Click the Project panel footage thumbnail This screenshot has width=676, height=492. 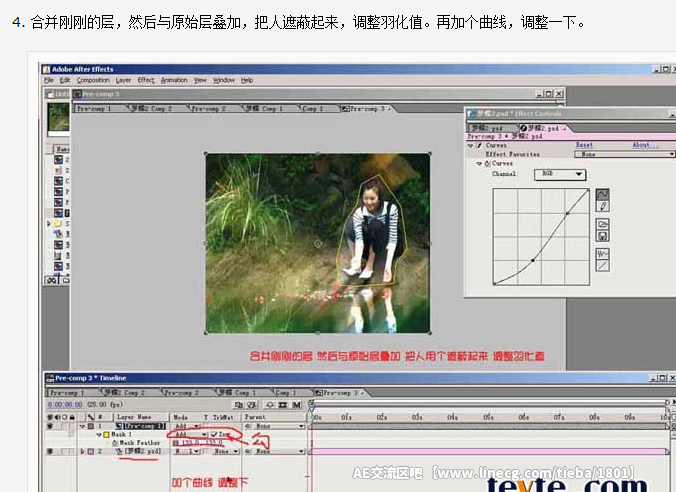pos(58,117)
